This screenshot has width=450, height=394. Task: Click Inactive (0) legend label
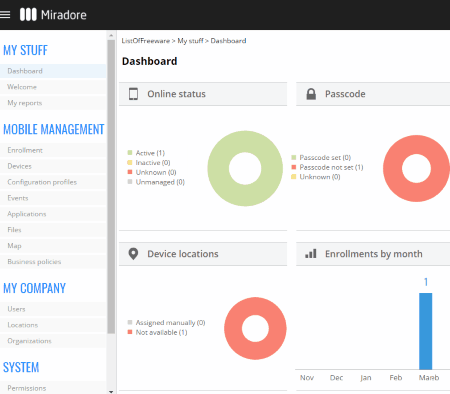(x=153, y=163)
